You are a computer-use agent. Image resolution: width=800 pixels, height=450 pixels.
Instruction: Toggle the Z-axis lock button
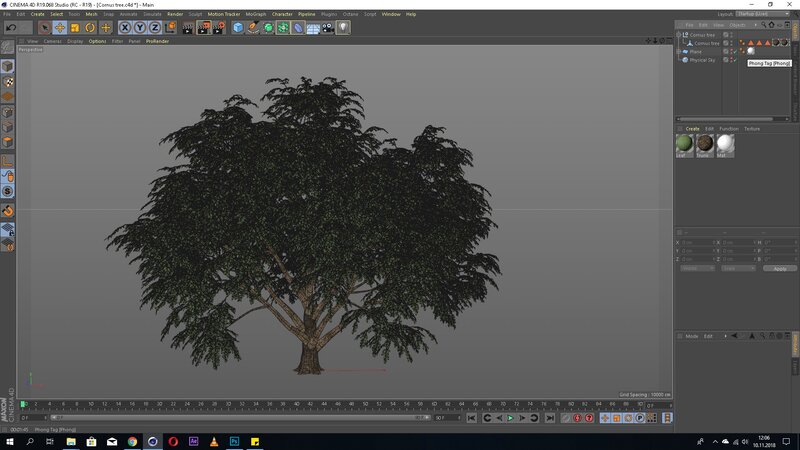click(x=155, y=28)
